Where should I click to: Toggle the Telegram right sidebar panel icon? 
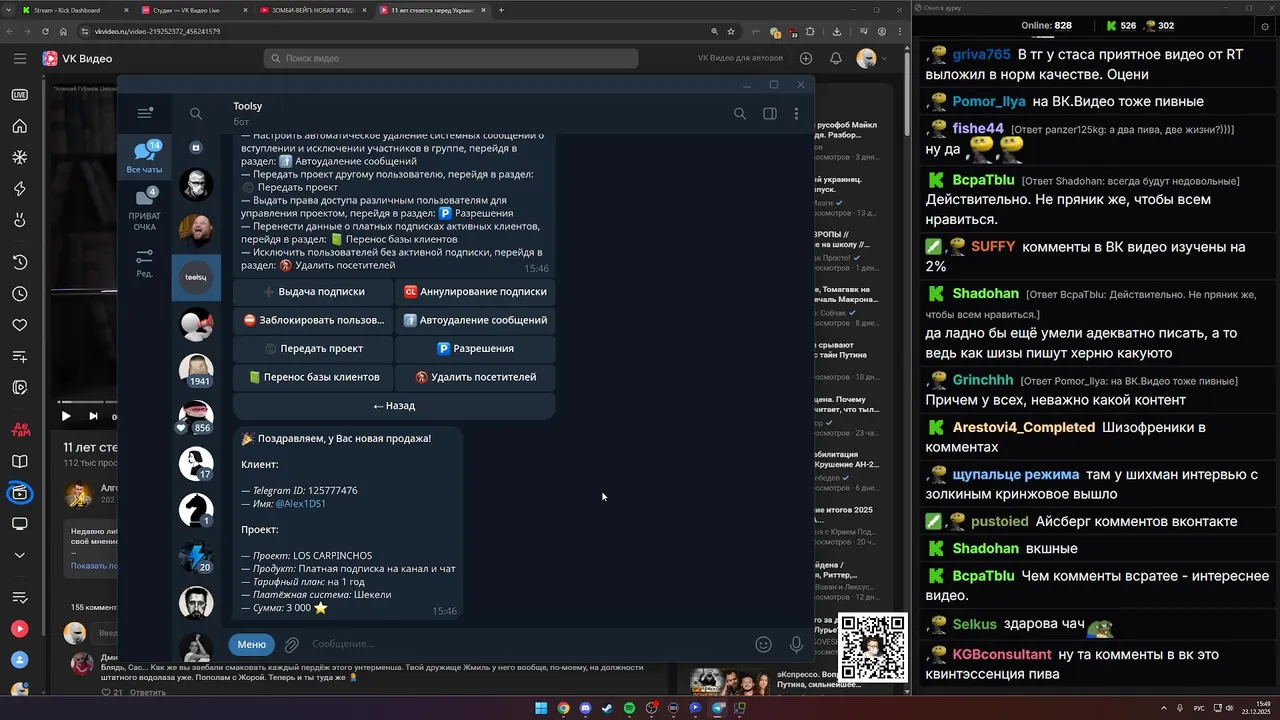tap(769, 114)
